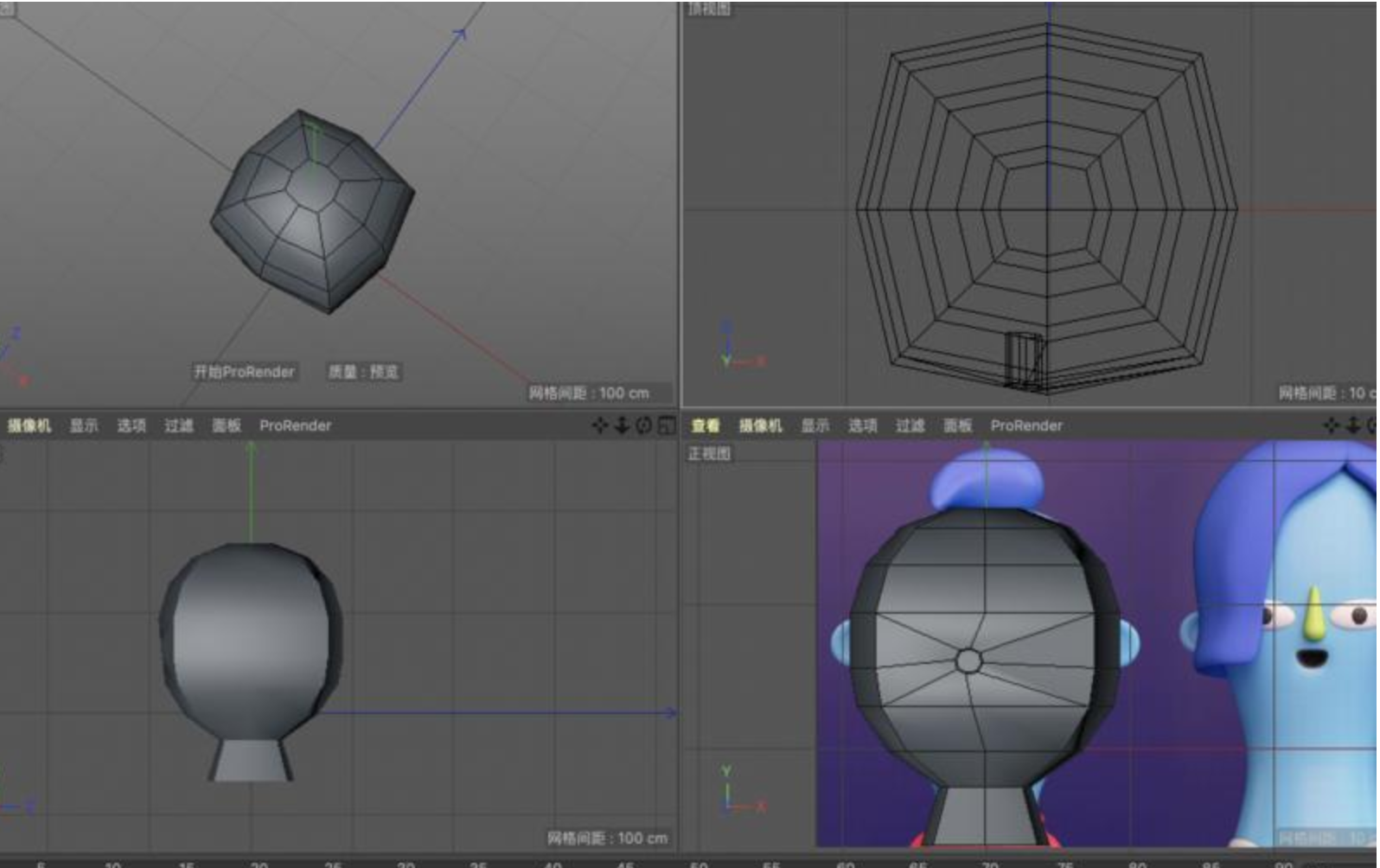
Task: Click frame 70 on the timeline ruler
Action: click(x=990, y=864)
